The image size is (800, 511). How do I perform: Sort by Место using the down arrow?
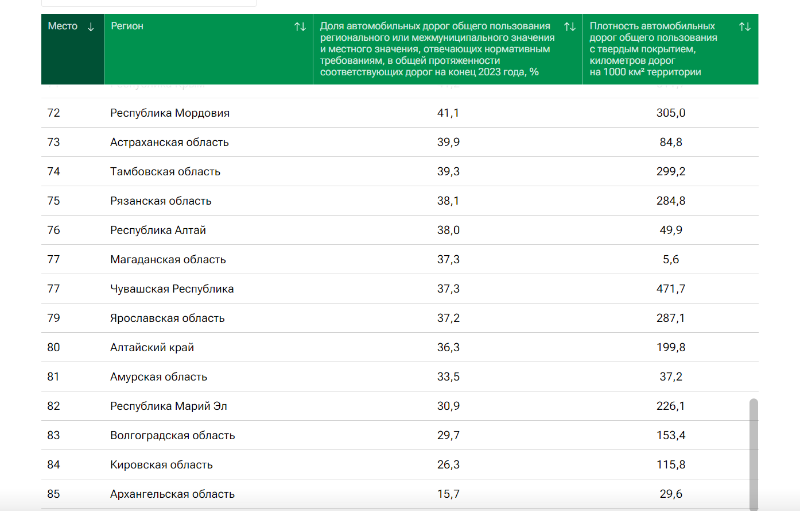click(x=91, y=27)
